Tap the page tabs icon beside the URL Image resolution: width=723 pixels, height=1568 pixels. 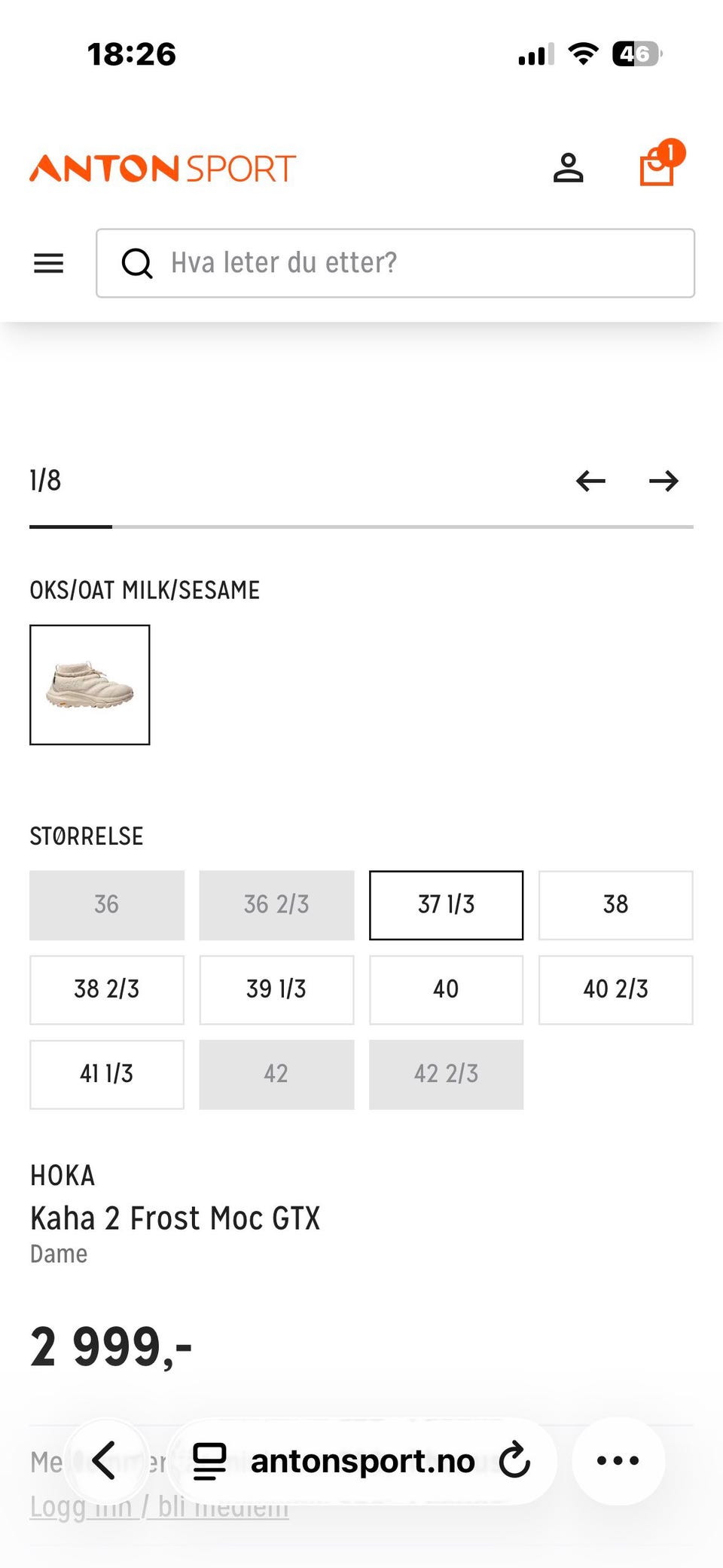click(209, 1460)
